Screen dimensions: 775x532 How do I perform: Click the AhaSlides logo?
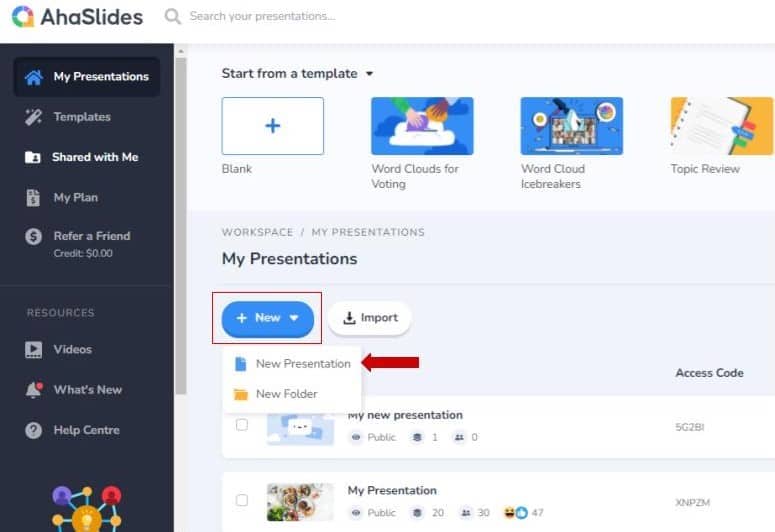77,17
